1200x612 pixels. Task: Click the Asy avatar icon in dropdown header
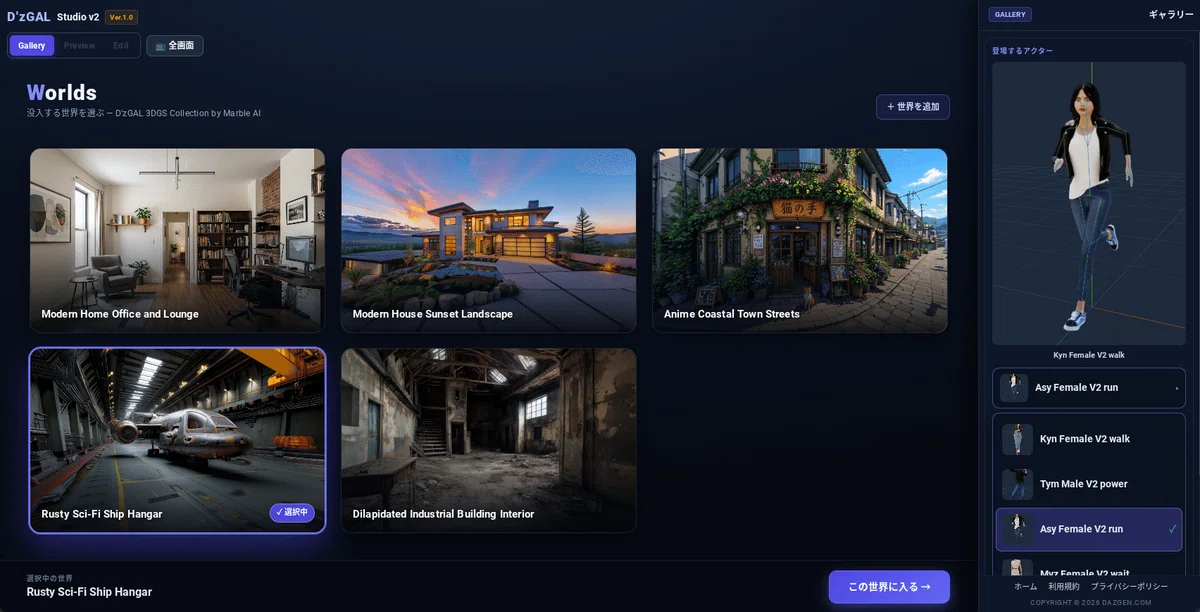click(x=1014, y=388)
